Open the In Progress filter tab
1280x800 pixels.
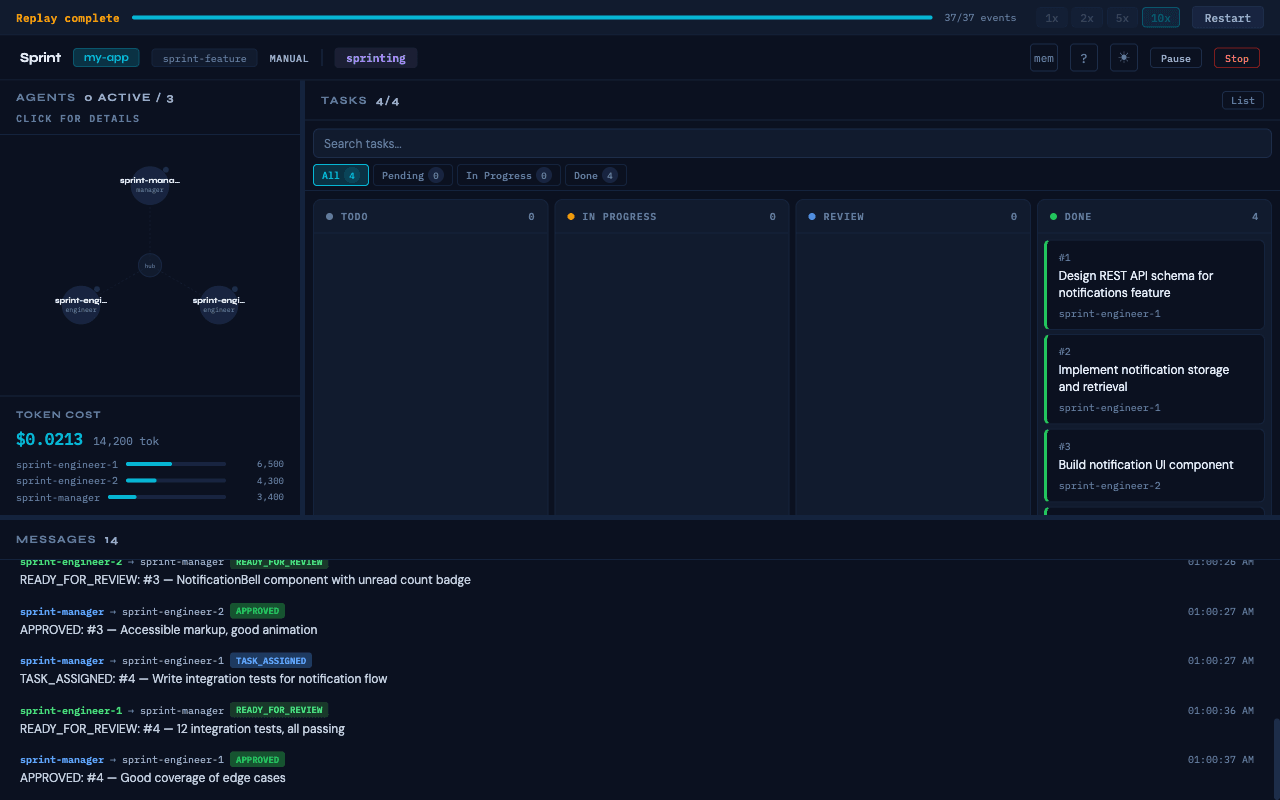pos(508,174)
